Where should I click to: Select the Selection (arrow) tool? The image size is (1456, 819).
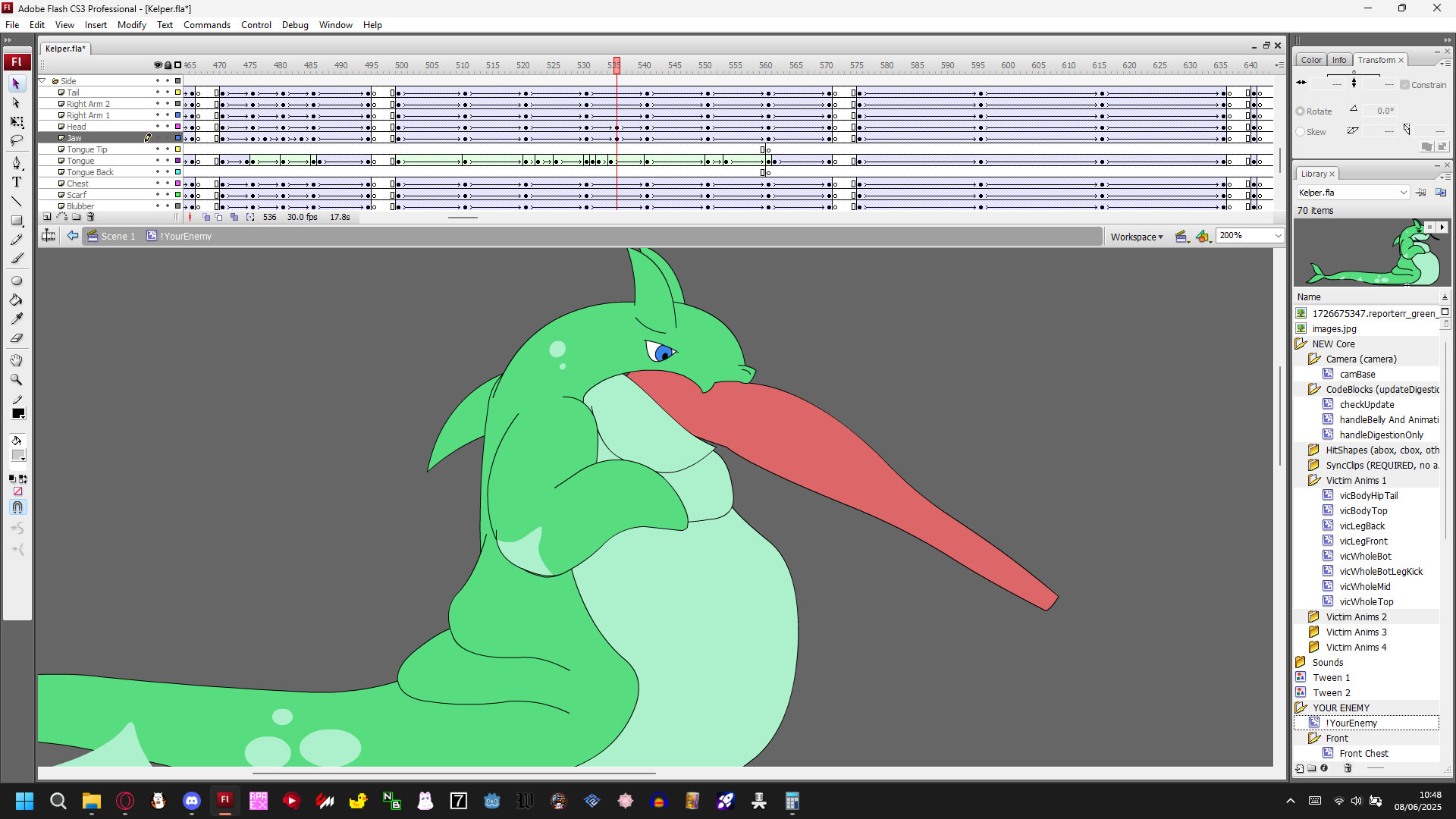click(x=16, y=83)
